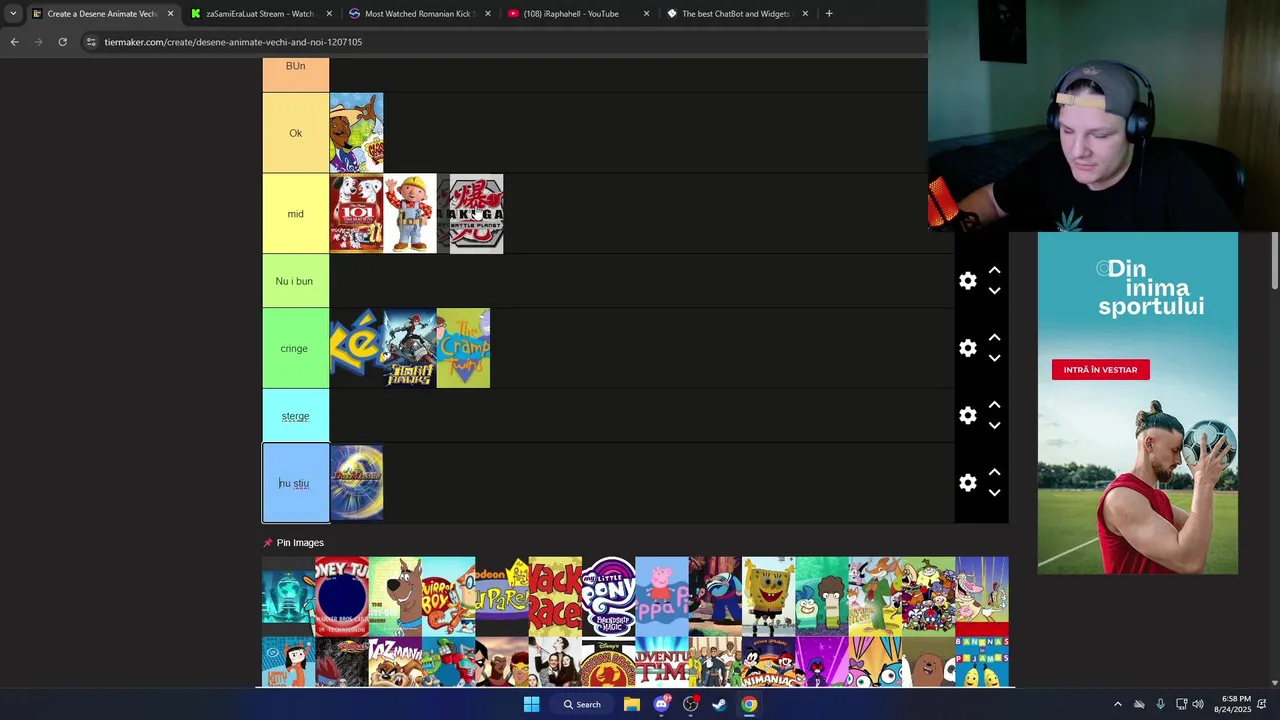Open a new browser tab
The image size is (1280, 720).
tap(829, 14)
